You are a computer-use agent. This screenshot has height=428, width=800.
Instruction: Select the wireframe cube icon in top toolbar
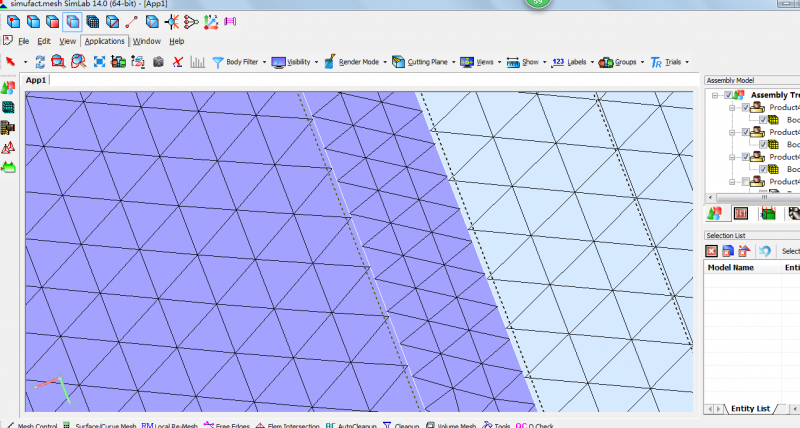pos(72,21)
